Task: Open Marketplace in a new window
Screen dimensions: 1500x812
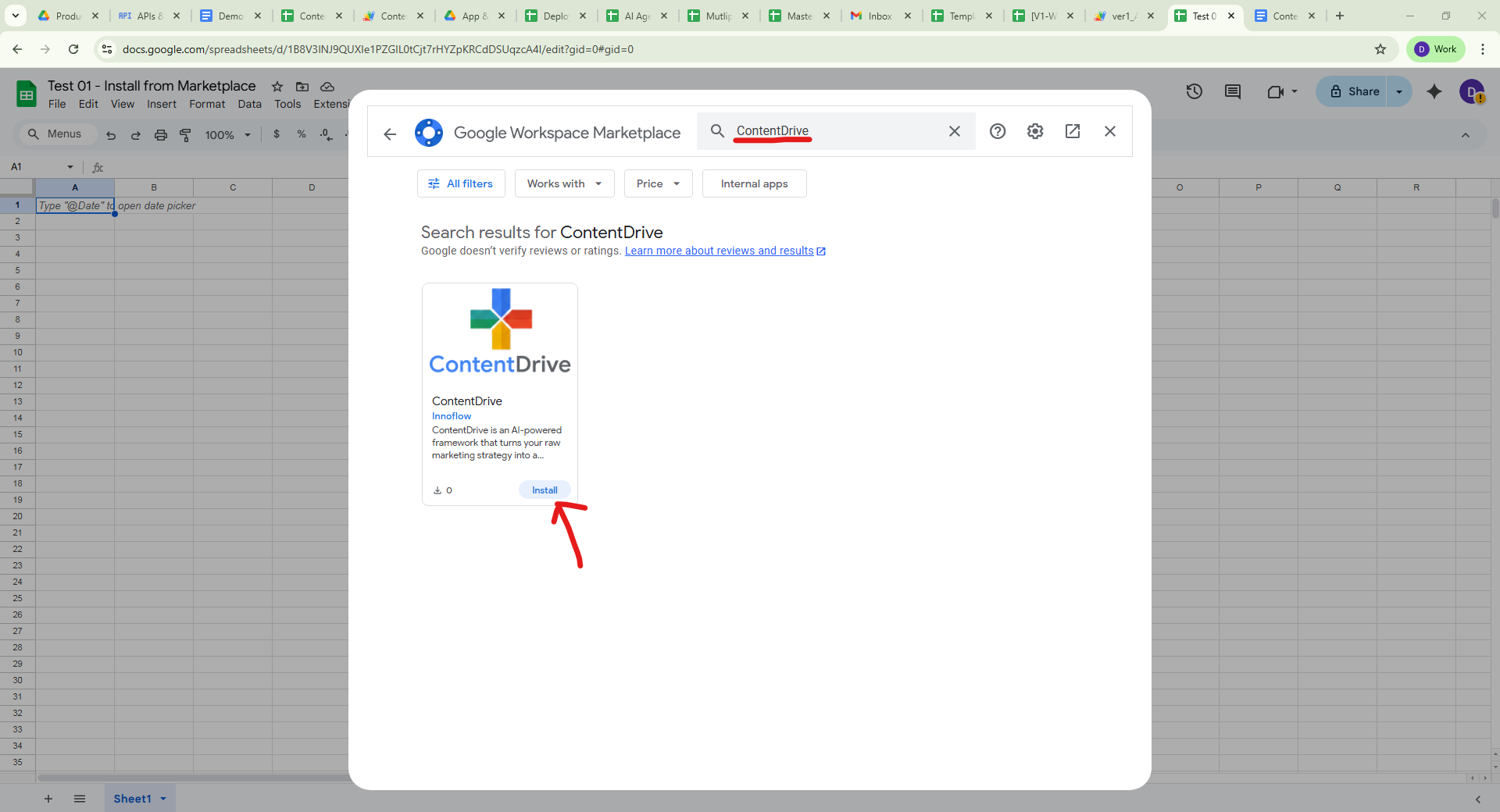Action: coord(1073,131)
